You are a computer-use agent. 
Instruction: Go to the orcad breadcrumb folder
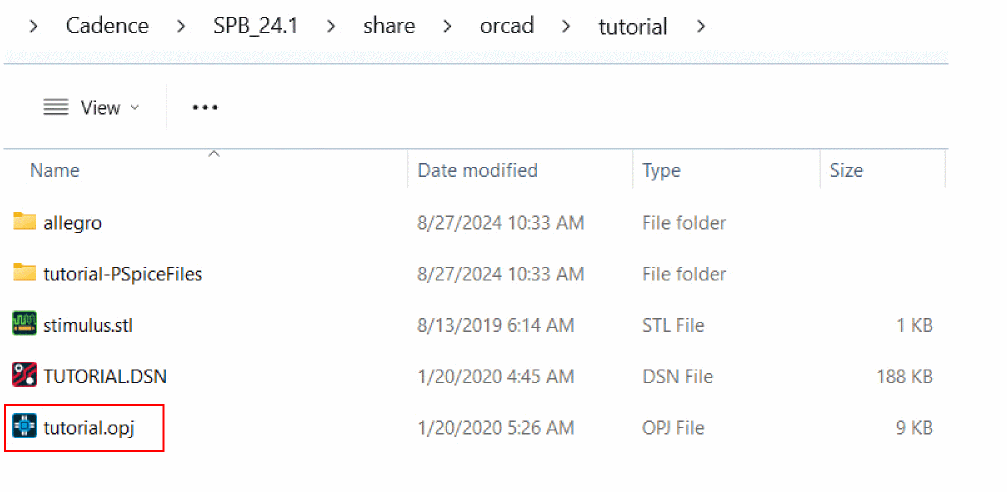pos(507,26)
